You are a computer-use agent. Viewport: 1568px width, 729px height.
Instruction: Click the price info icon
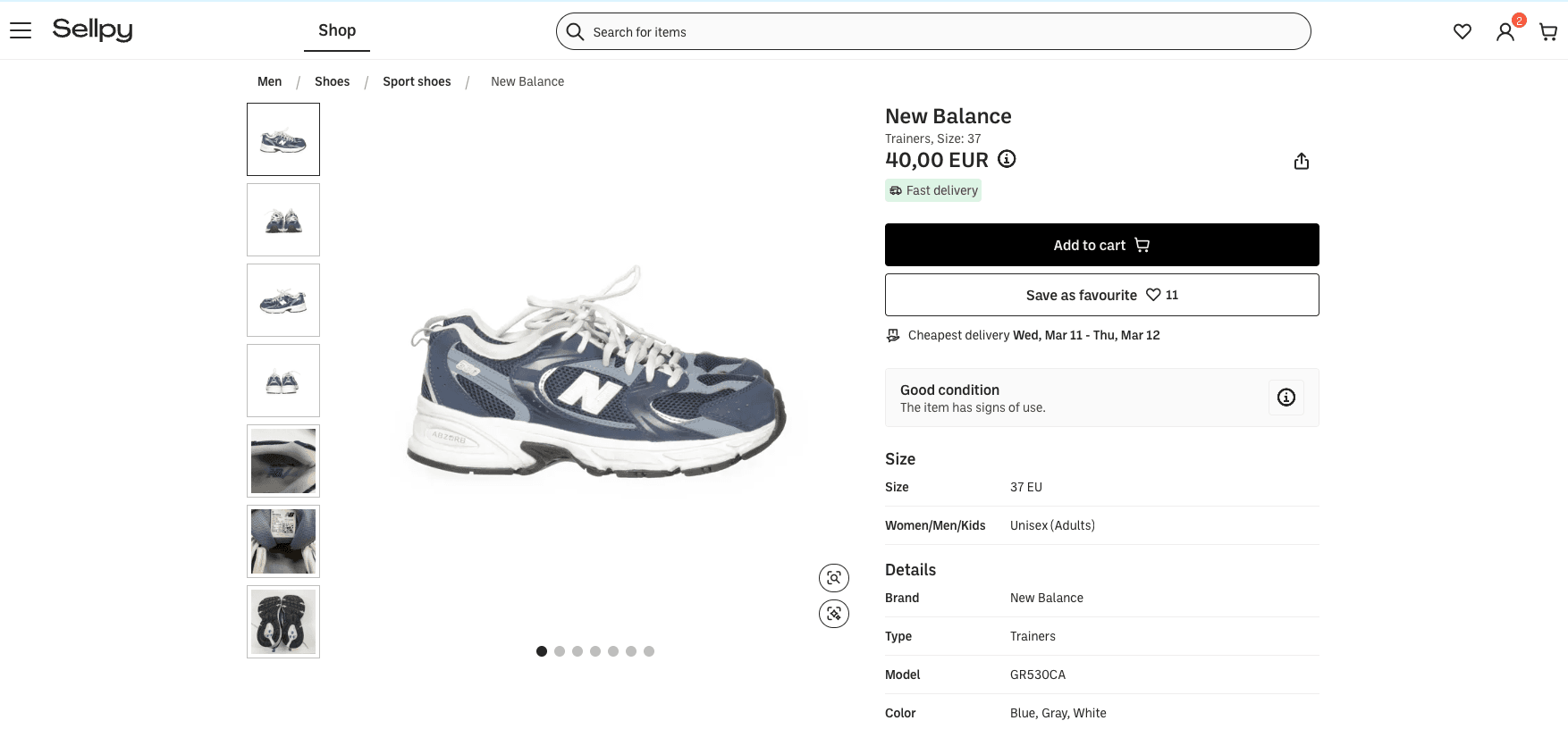[1007, 159]
